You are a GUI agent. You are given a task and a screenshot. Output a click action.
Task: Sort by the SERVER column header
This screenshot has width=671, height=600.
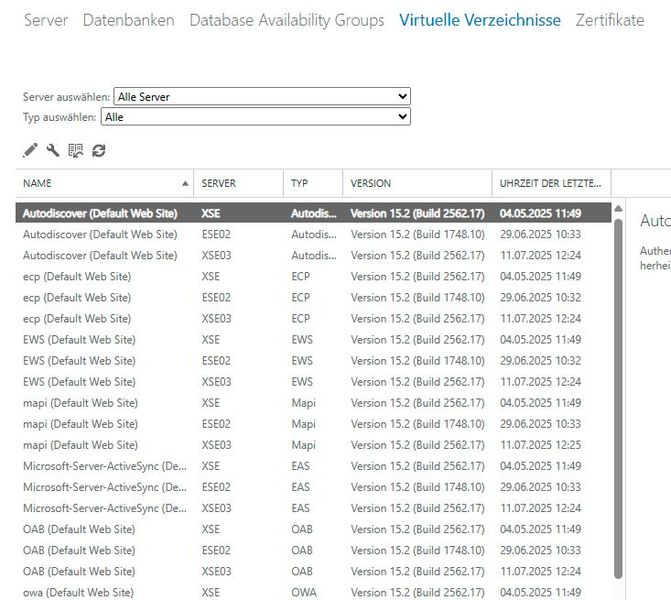click(x=238, y=183)
